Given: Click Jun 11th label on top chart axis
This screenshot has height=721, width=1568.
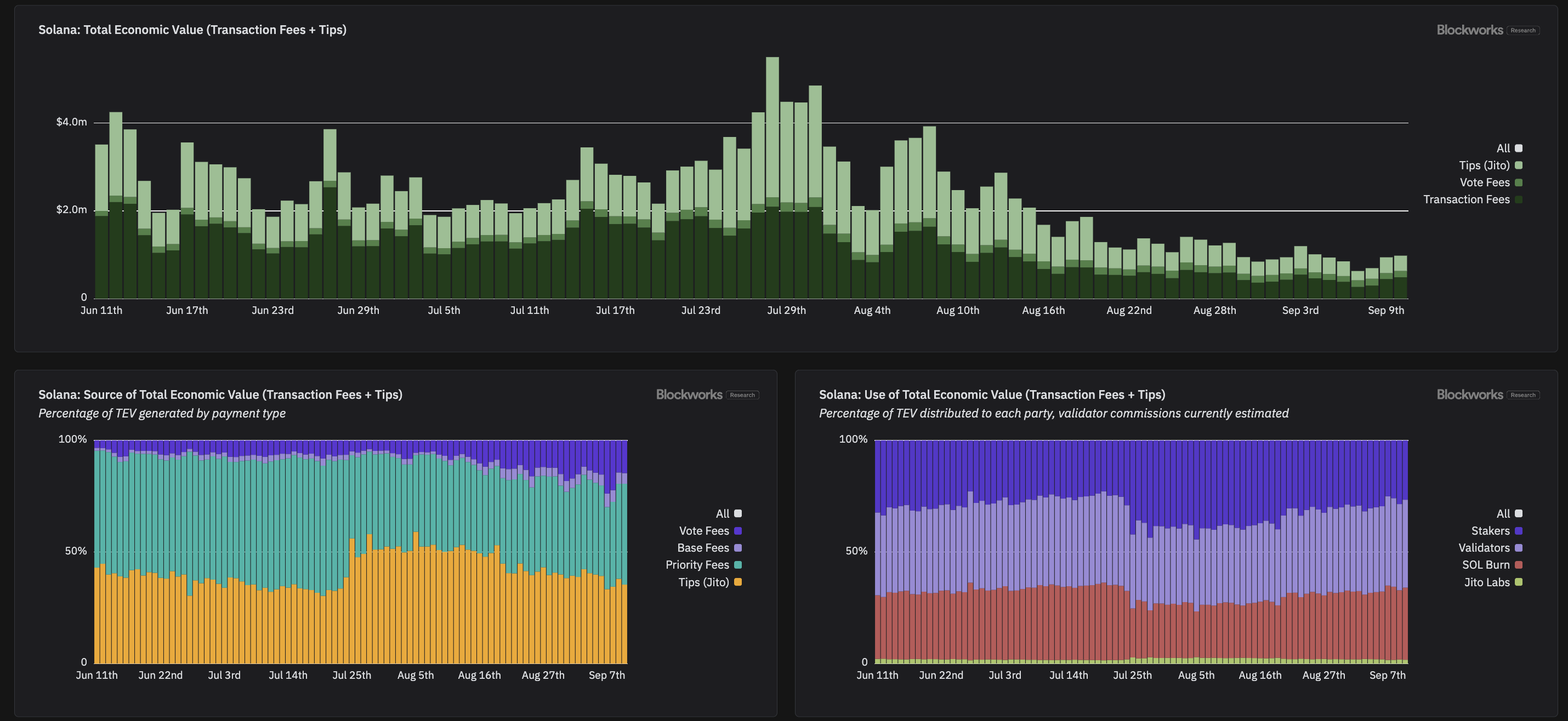Looking at the screenshot, I should [x=101, y=310].
